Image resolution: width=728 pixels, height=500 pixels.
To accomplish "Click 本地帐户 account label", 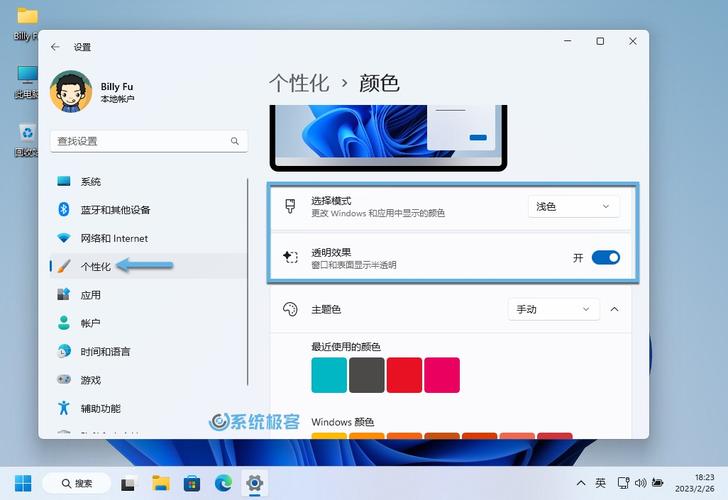I will point(117,99).
